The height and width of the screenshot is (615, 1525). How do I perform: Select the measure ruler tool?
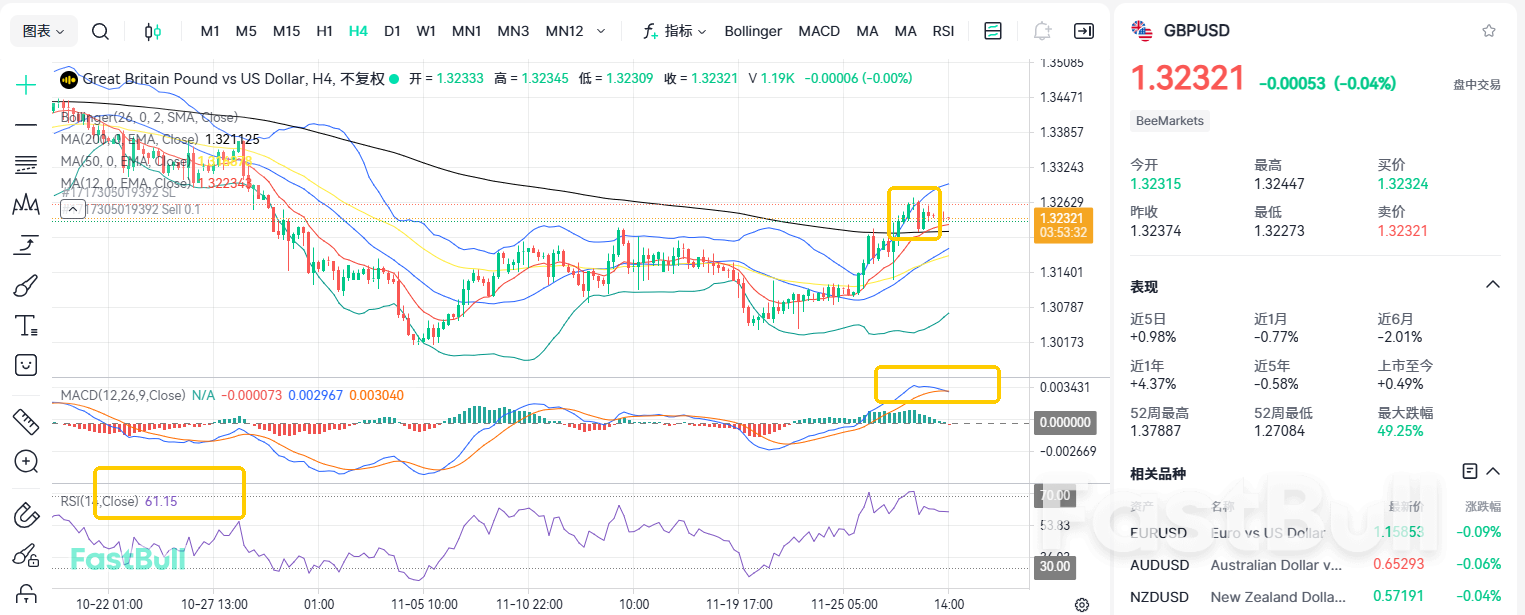[x=25, y=421]
